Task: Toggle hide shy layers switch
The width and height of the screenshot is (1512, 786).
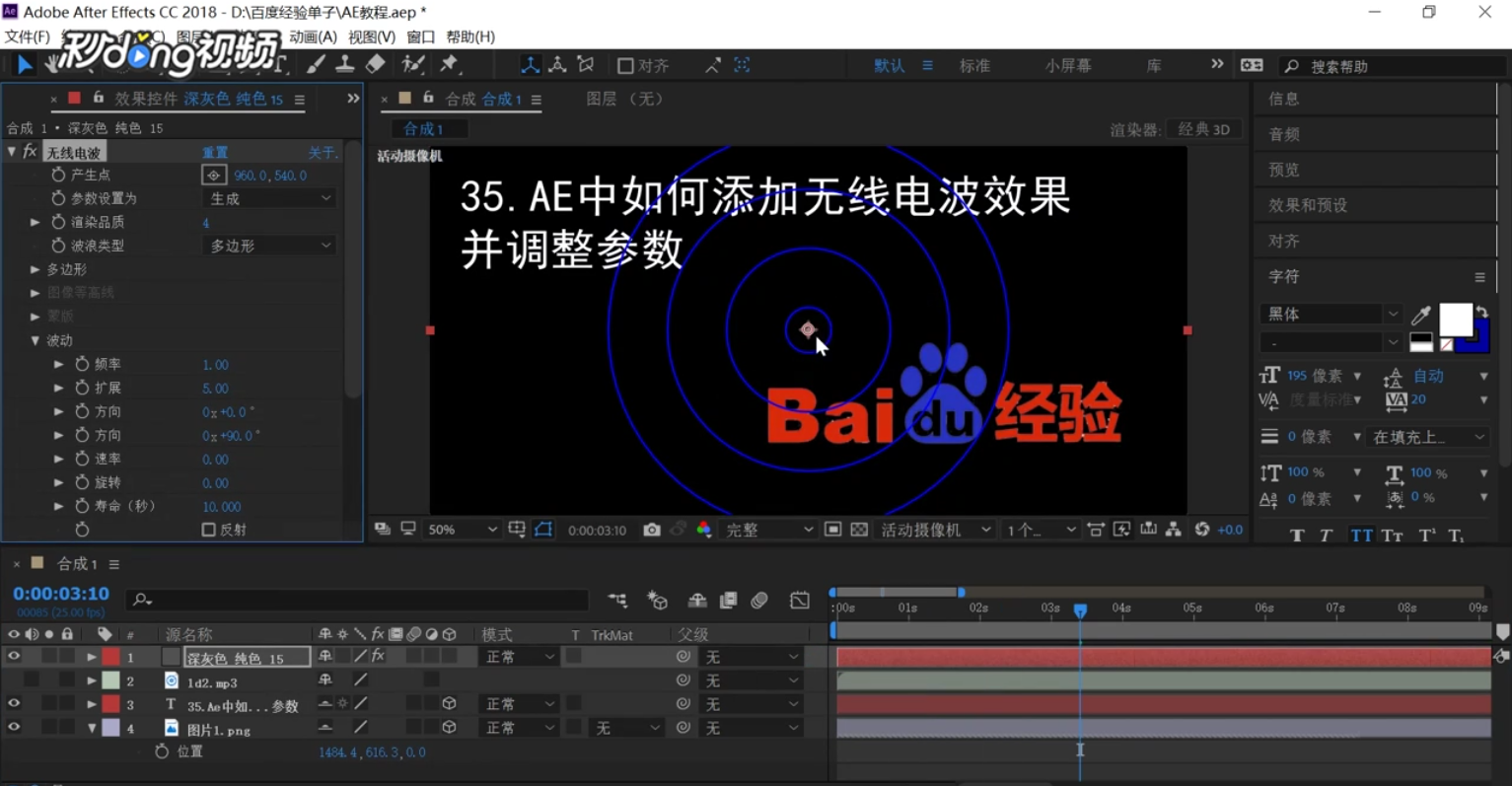Action: [x=697, y=600]
